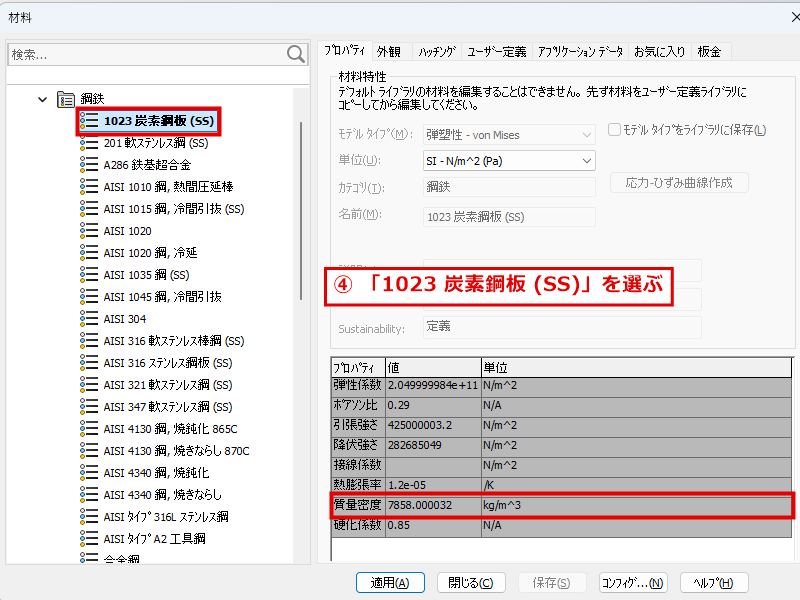Click the 適用(A) button
Screen dimensions: 800x600
390,583
